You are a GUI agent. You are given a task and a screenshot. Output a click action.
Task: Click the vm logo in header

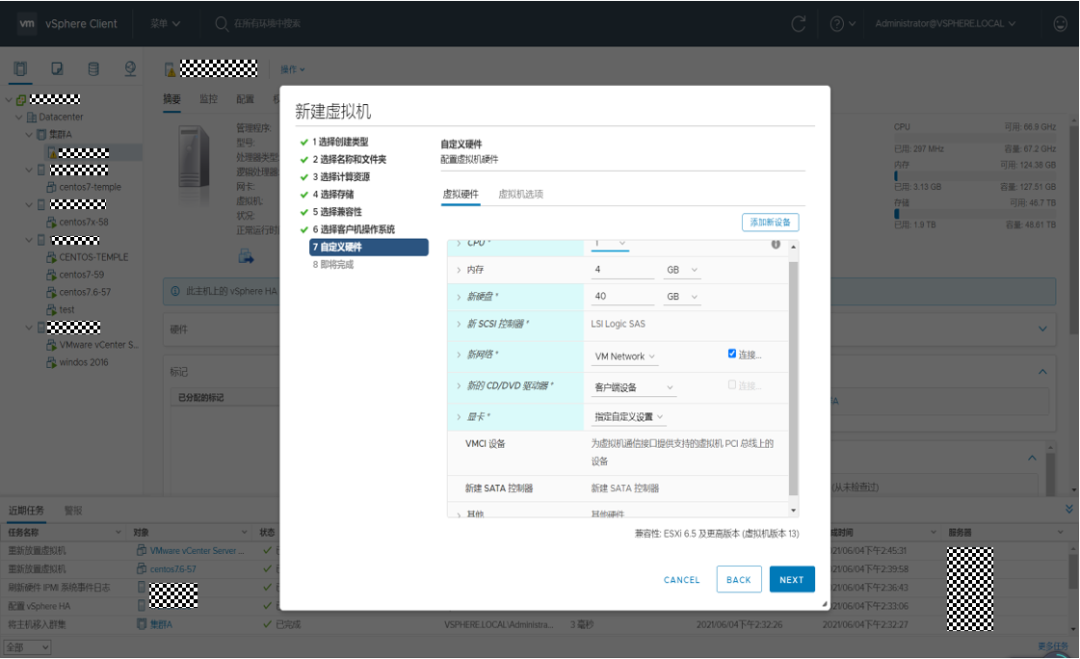tap(27, 23)
